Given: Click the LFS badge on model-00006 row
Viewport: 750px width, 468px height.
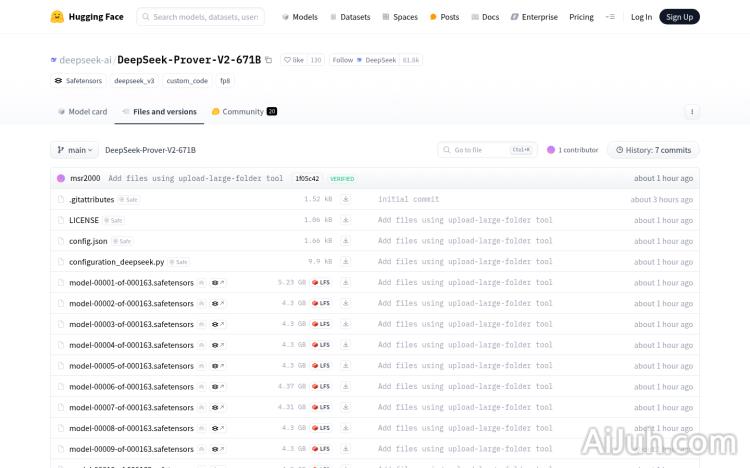Looking at the screenshot, I should coord(321,386).
